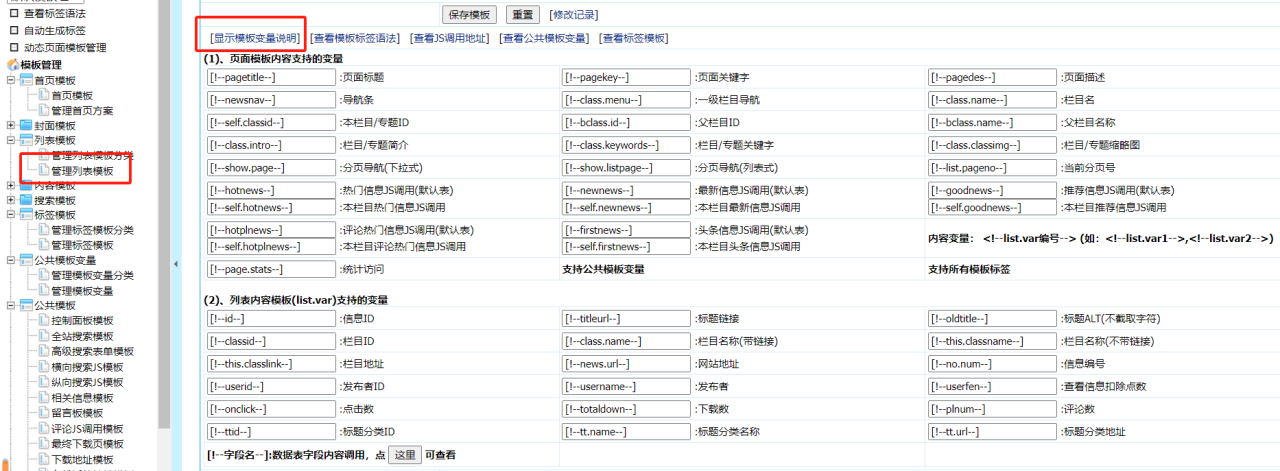Screen dimensions: 1280x471
Task: Click the folder icon of 搜索模板
Action: coord(26,200)
